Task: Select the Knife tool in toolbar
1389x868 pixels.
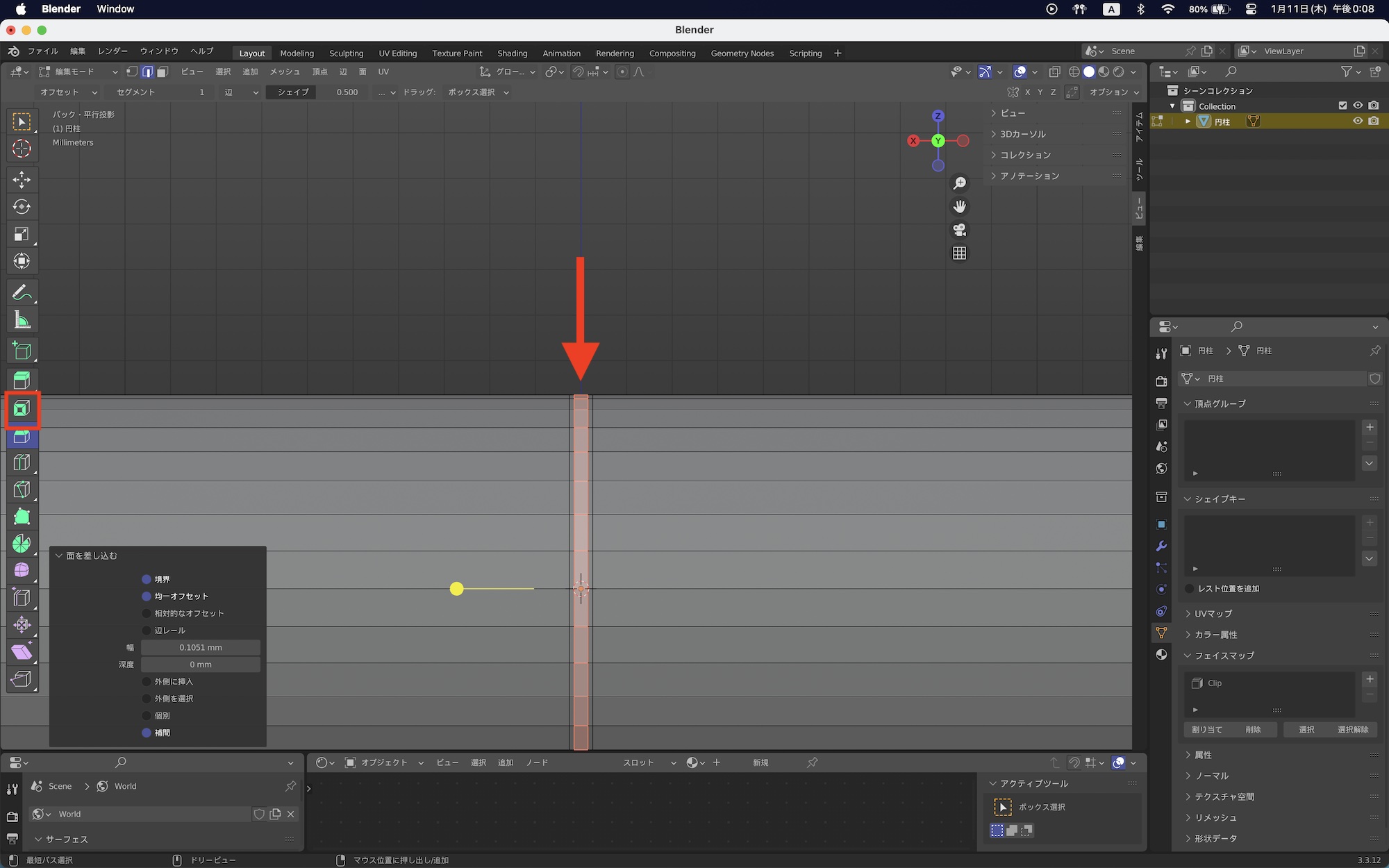Action: 22,490
